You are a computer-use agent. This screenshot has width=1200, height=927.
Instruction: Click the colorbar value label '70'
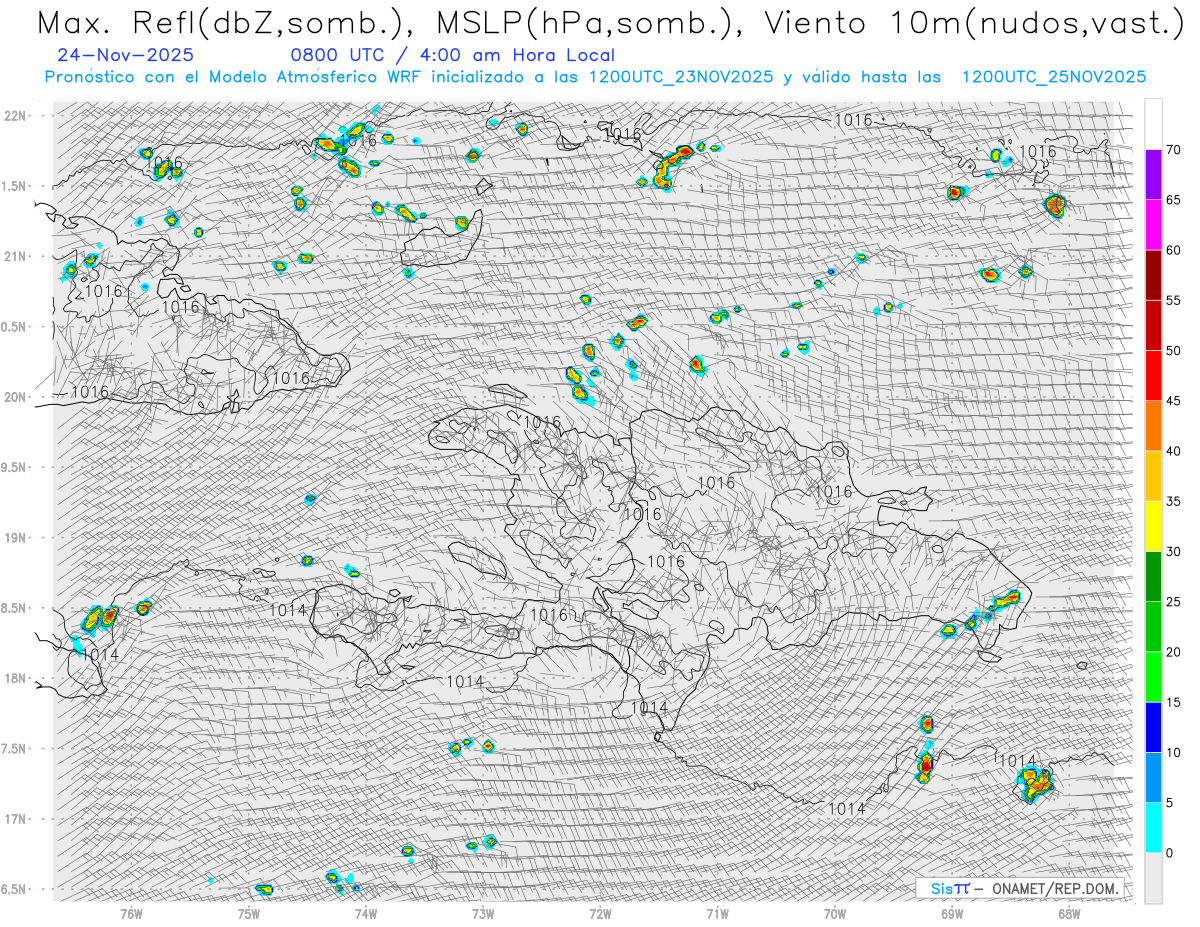point(1173,150)
